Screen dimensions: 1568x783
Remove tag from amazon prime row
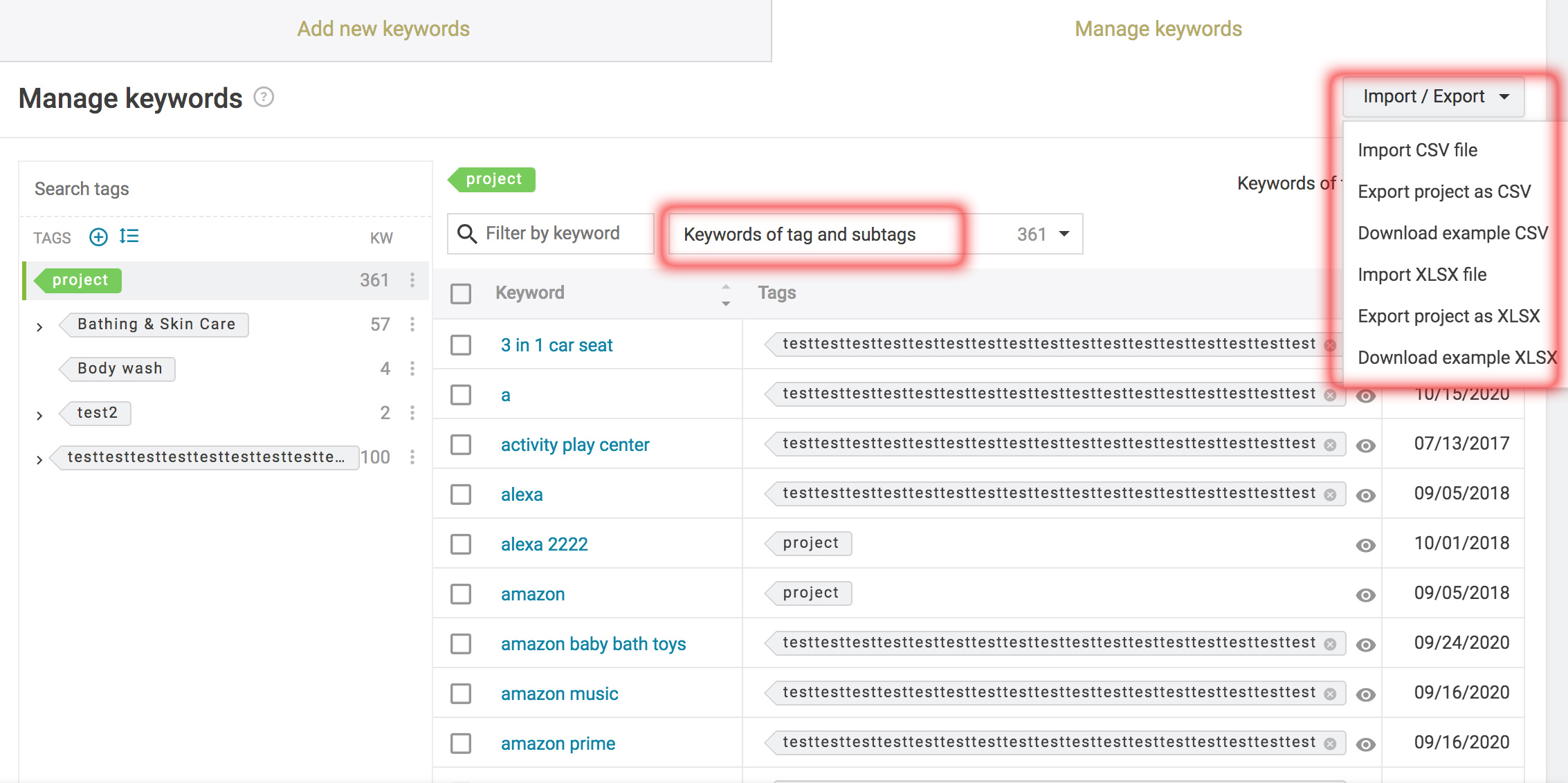[x=1330, y=744]
